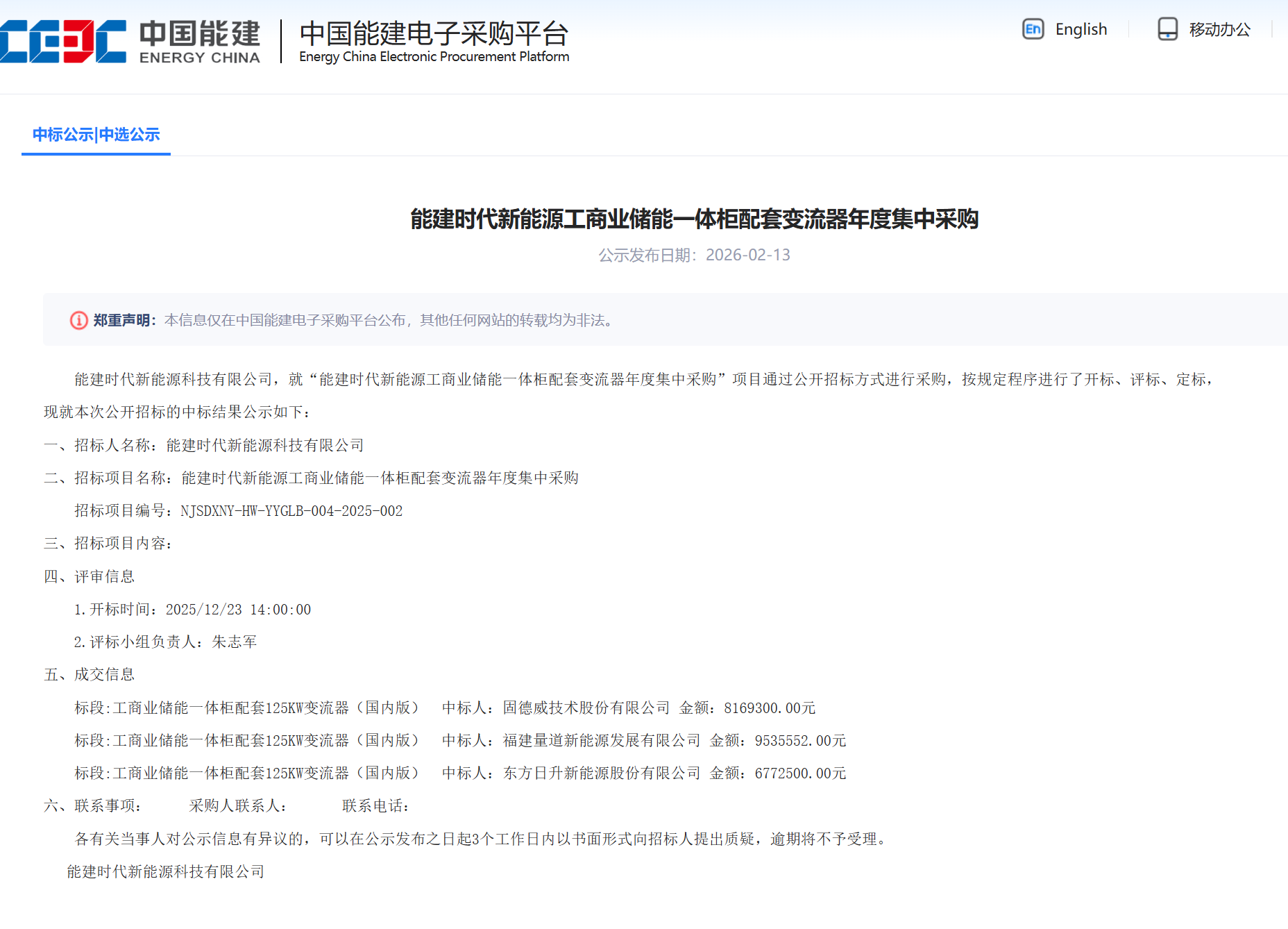Click the winning bidder 固德威技术股份有限公司
This screenshot has width=1288, height=929.
click(586, 708)
